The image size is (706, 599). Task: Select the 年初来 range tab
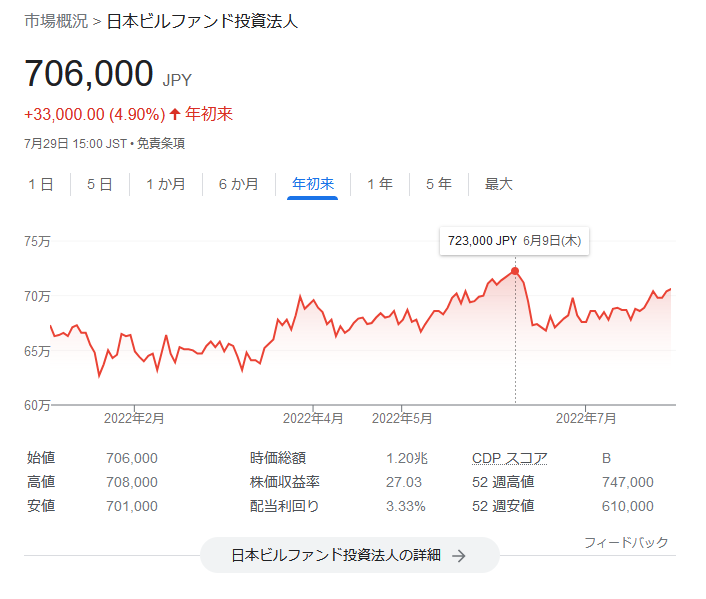pyautogui.click(x=313, y=184)
